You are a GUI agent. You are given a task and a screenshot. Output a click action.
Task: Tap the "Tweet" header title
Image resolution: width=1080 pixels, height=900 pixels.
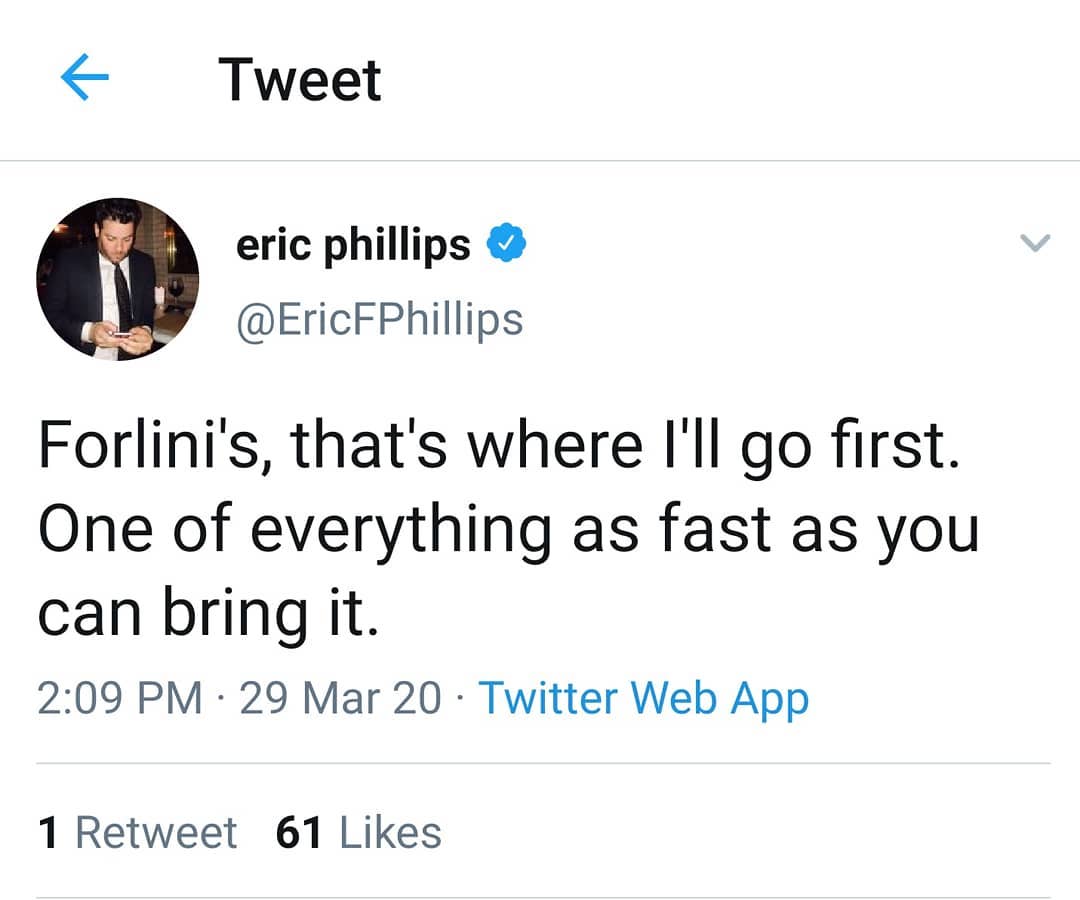[x=300, y=80]
